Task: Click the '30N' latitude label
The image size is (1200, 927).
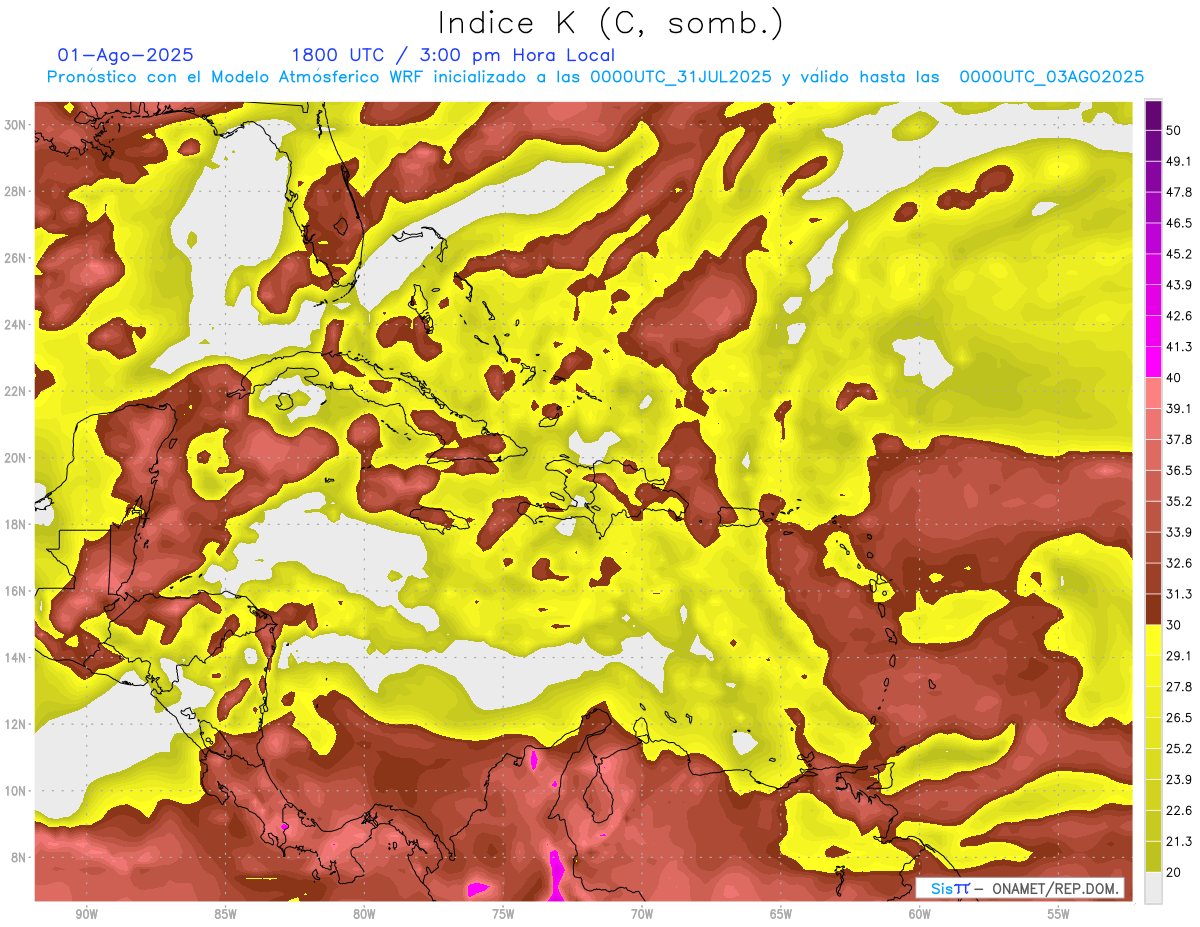Action: coord(15,125)
